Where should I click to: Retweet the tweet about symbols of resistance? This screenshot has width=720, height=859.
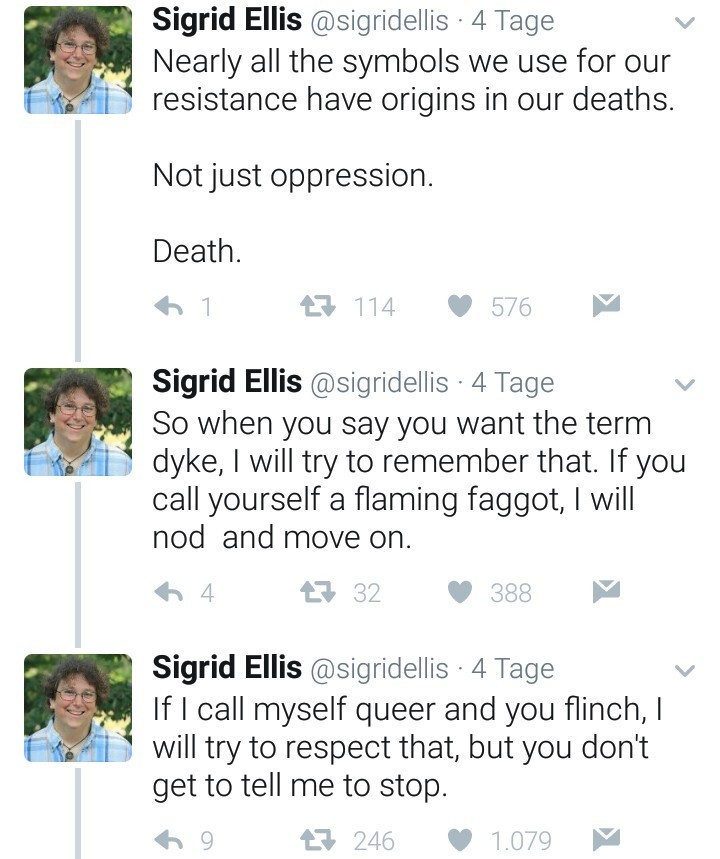[x=316, y=306]
